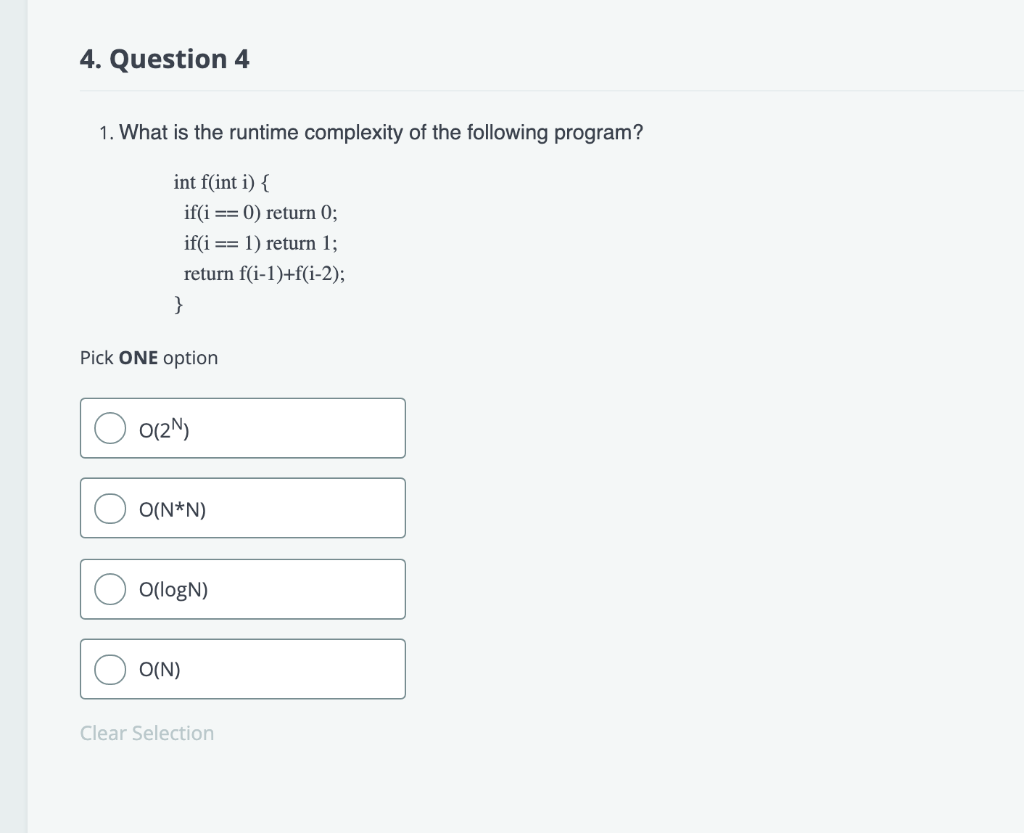The width and height of the screenshot is (1024, 833).
Task: Click the closing brace of the code block
Action: tap(177, 303)
